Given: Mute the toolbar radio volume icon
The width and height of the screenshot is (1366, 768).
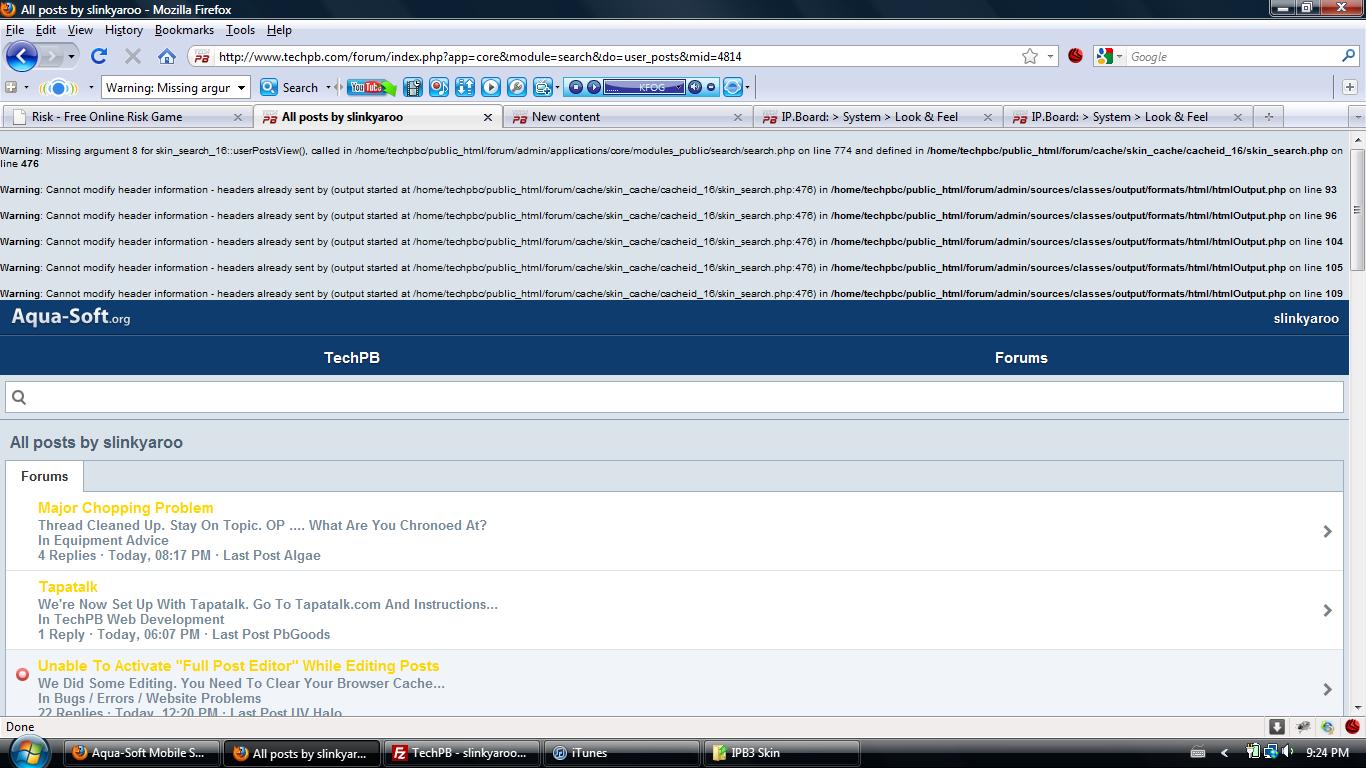Looking at the screenshot, I should (695, 87).
